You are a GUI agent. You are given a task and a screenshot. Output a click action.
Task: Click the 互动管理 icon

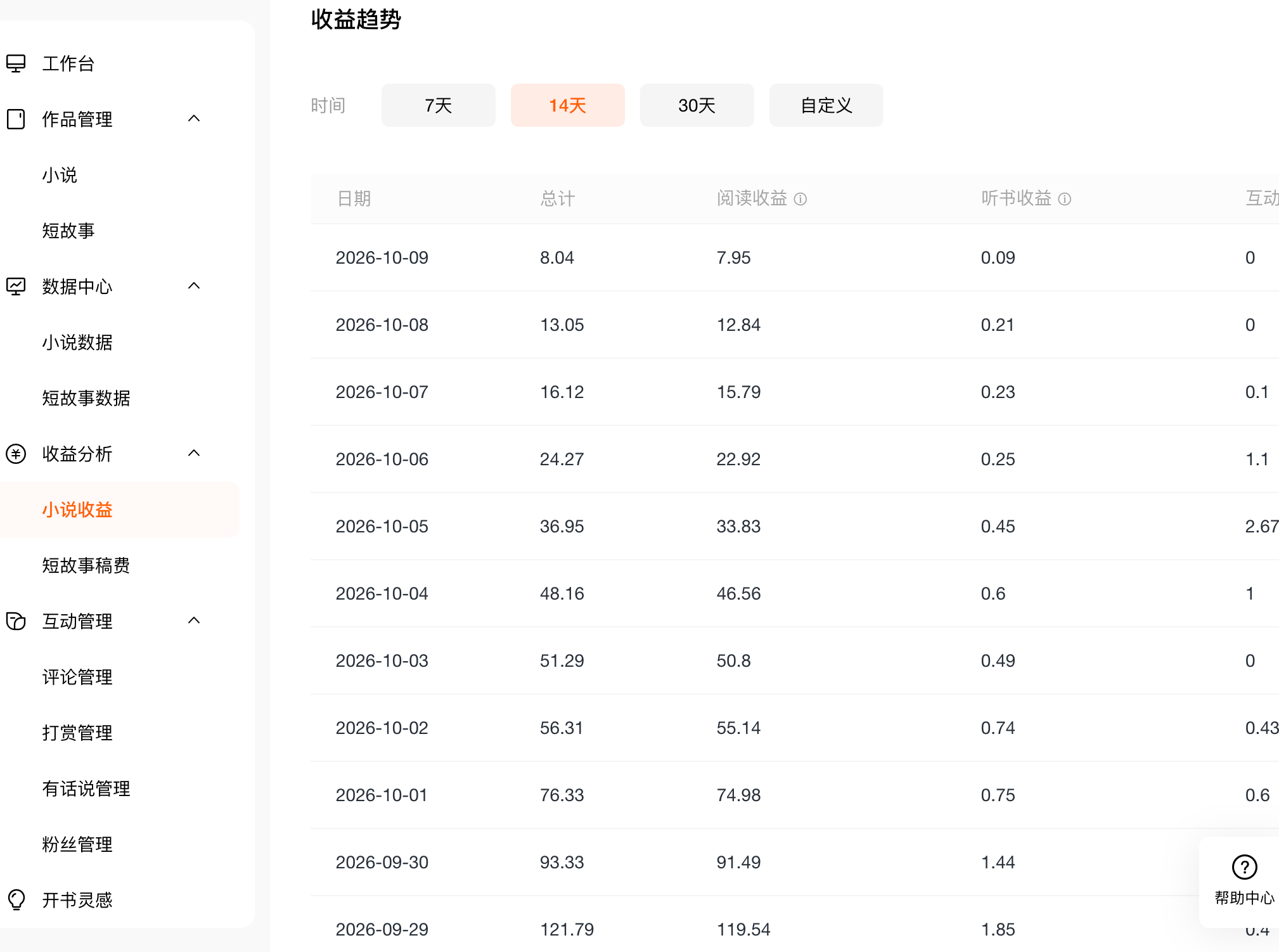[x=16, y=621]
